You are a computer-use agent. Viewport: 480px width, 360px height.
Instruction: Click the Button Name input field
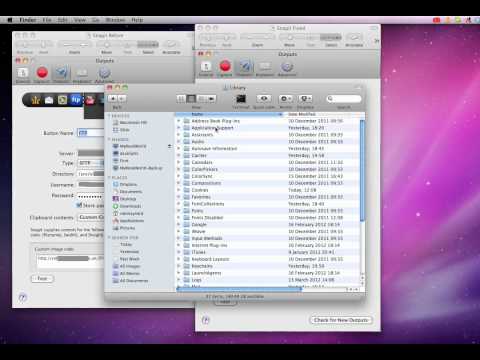click(91, 133)
